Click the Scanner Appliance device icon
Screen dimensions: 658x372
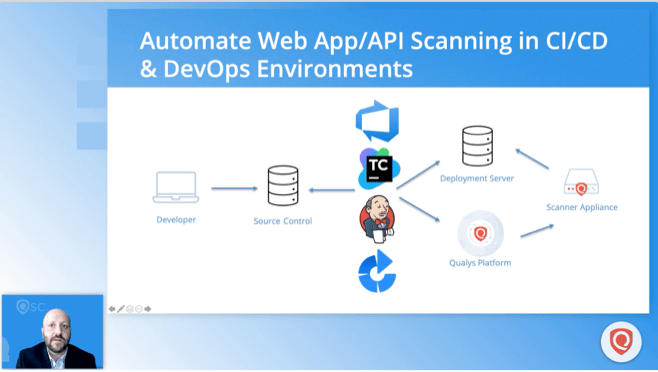[581, 183]
